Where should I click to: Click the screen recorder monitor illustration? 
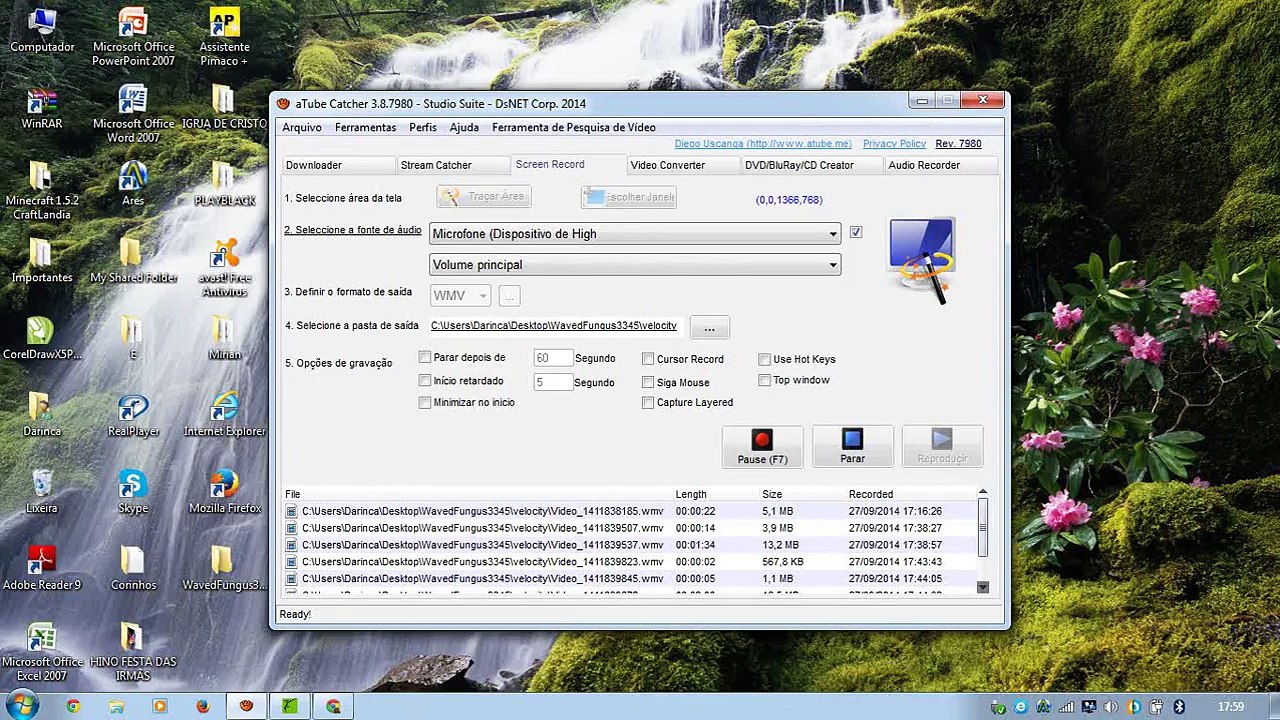(x=921, y=259)
